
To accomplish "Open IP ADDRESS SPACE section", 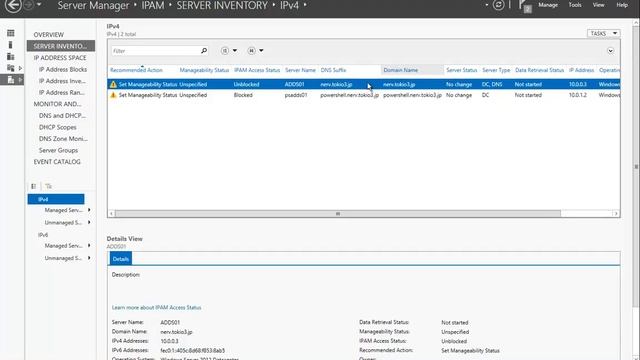I will [x=60, y=58].
